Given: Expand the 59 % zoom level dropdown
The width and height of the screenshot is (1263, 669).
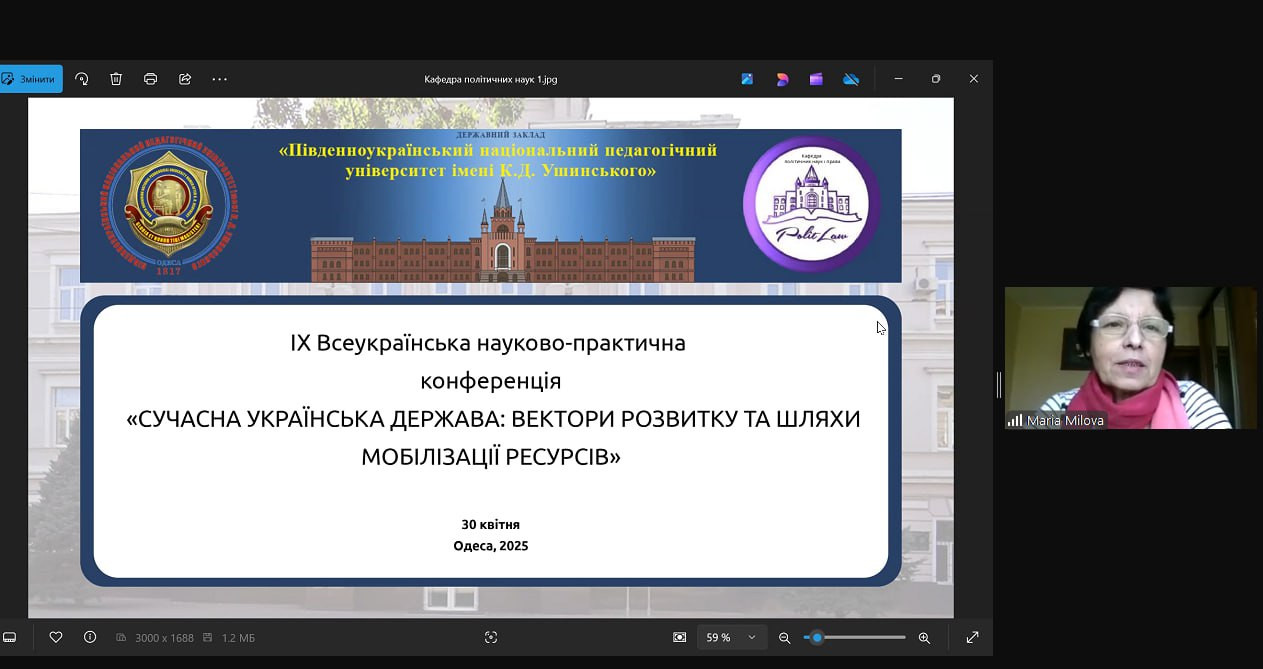Looking at the screenshot, I should [751, 637].
